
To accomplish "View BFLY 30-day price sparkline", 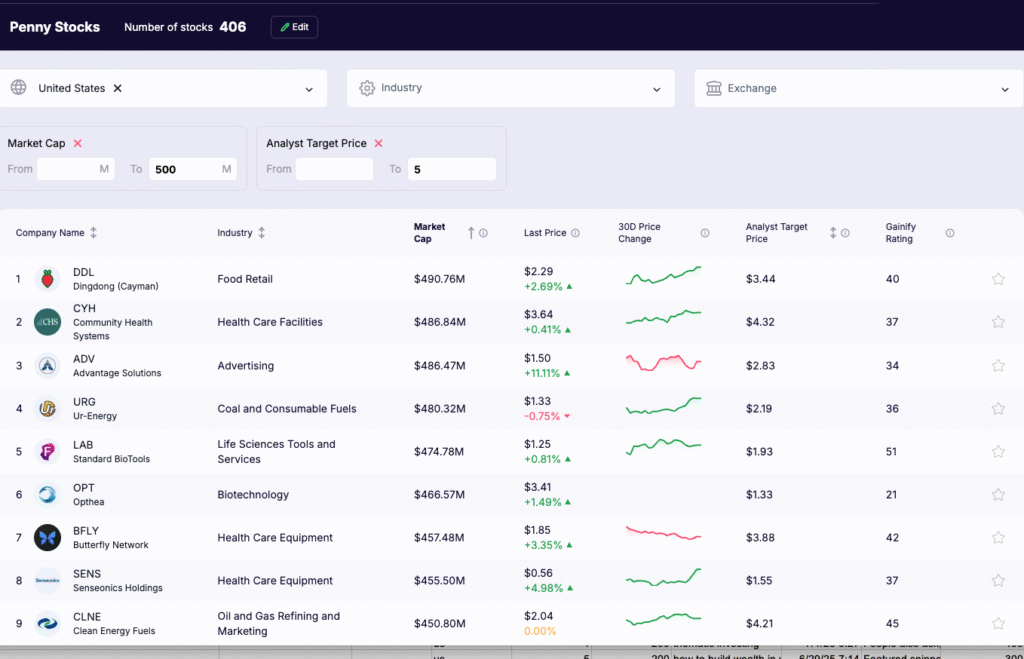I will (x=664, y=534).
